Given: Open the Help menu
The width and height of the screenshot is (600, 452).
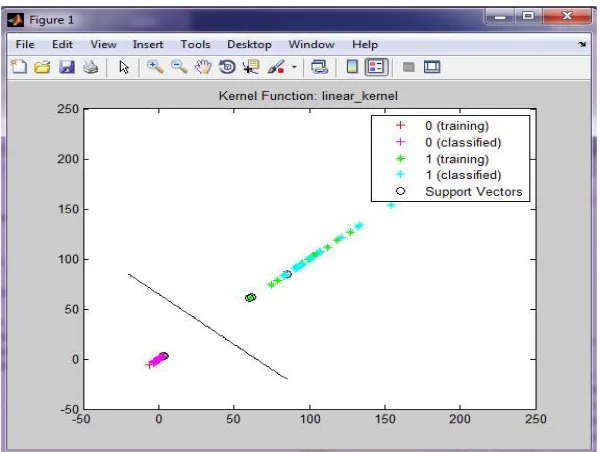Looking at the screenshot, I should point(365,44).
